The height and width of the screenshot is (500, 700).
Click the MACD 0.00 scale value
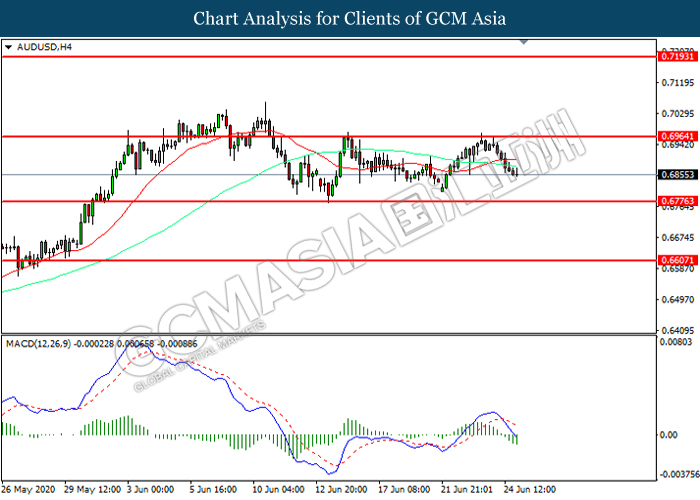[x=669, y=435]
